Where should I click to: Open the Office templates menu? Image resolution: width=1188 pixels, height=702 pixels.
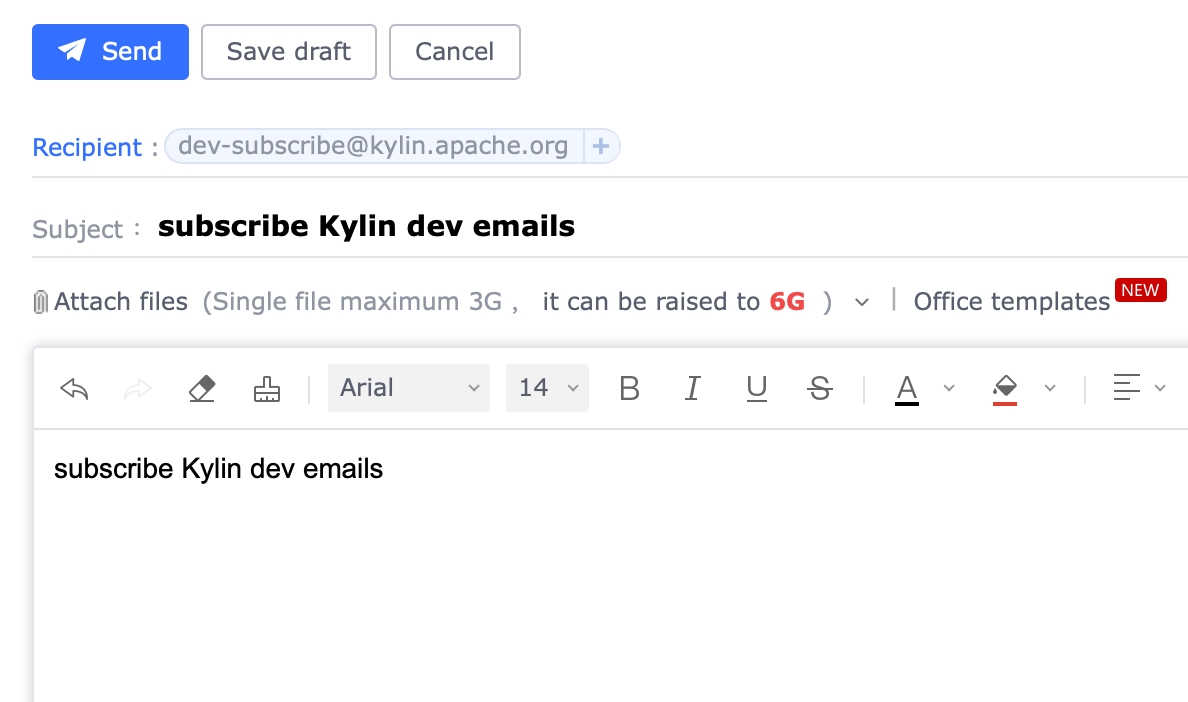point(1011,302)
